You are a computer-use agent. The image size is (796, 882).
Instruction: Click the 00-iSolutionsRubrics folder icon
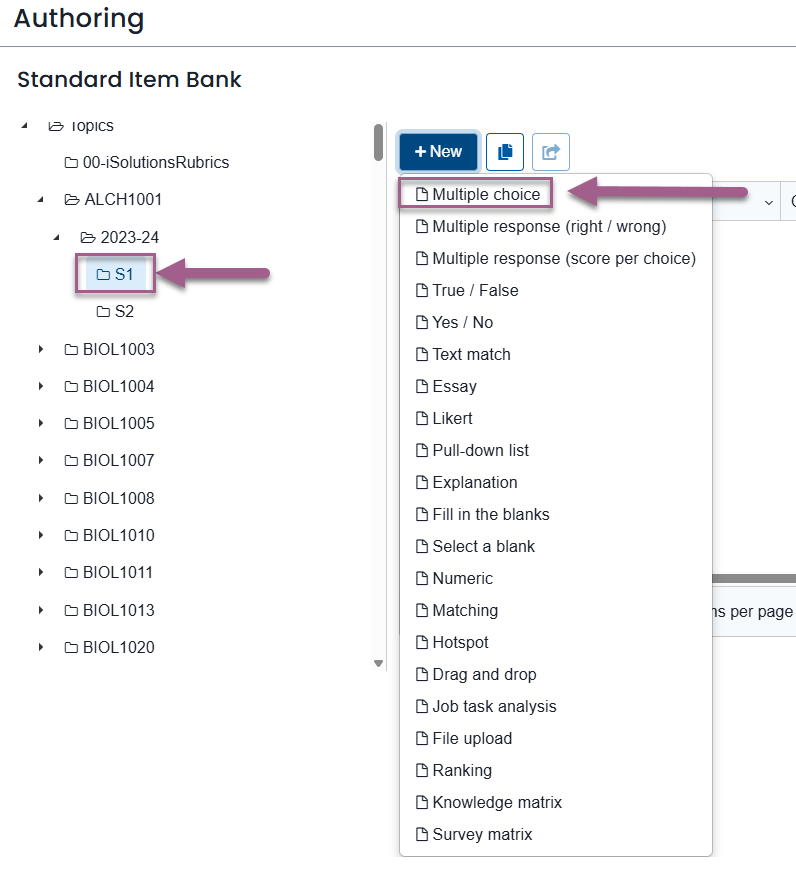[71, 163]
